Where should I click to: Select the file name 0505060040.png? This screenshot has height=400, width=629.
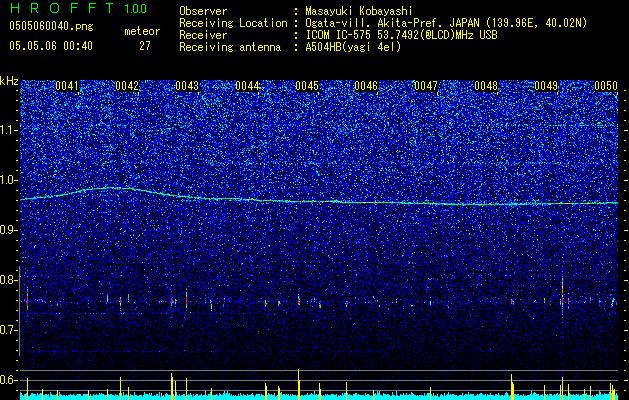point(51,26)
